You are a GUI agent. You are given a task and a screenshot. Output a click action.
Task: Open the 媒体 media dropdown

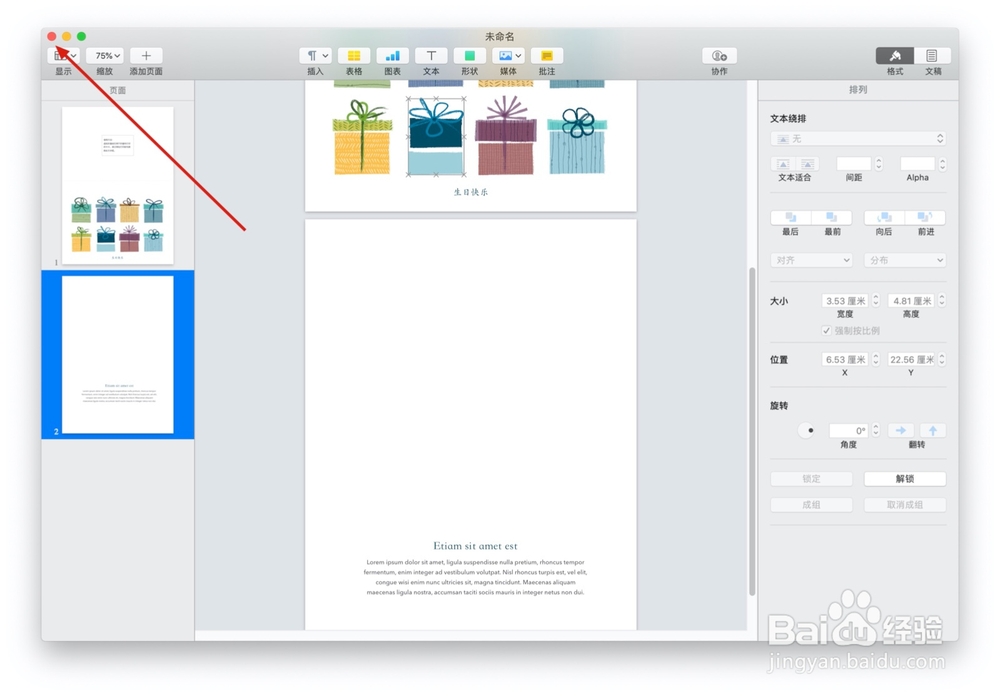(x=508, y=56)
